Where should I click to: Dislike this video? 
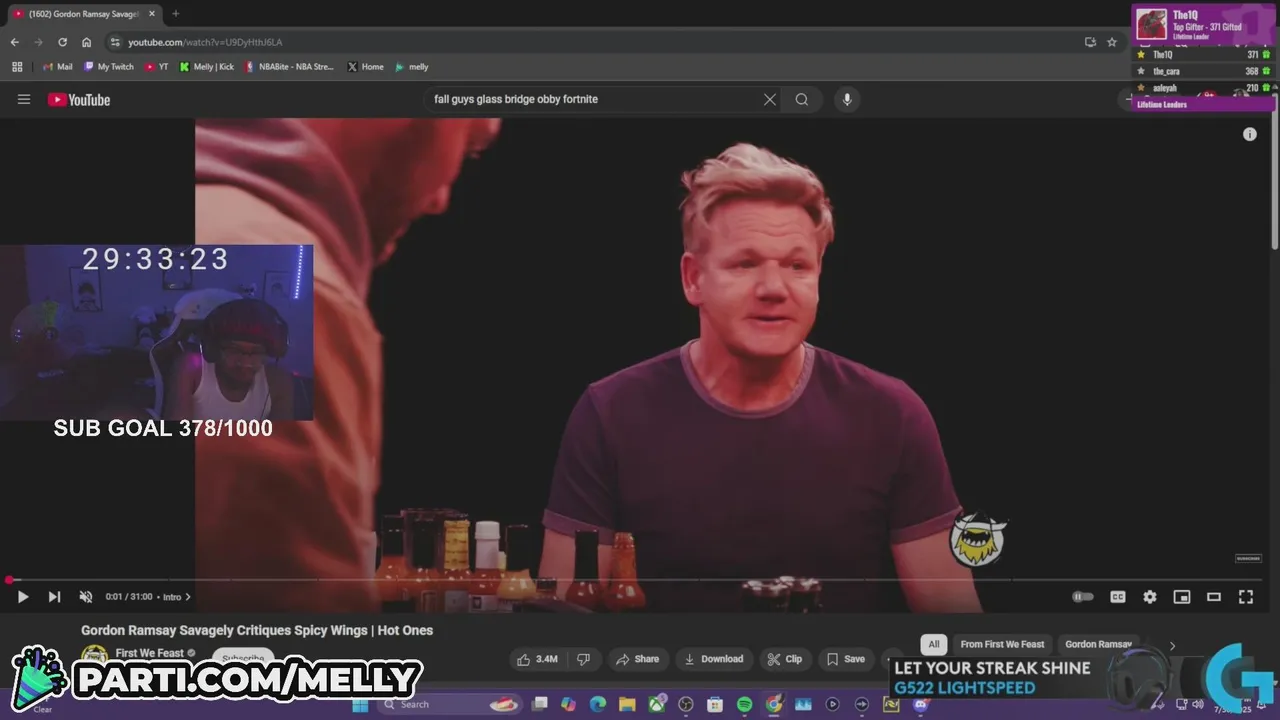click(583, 659)
